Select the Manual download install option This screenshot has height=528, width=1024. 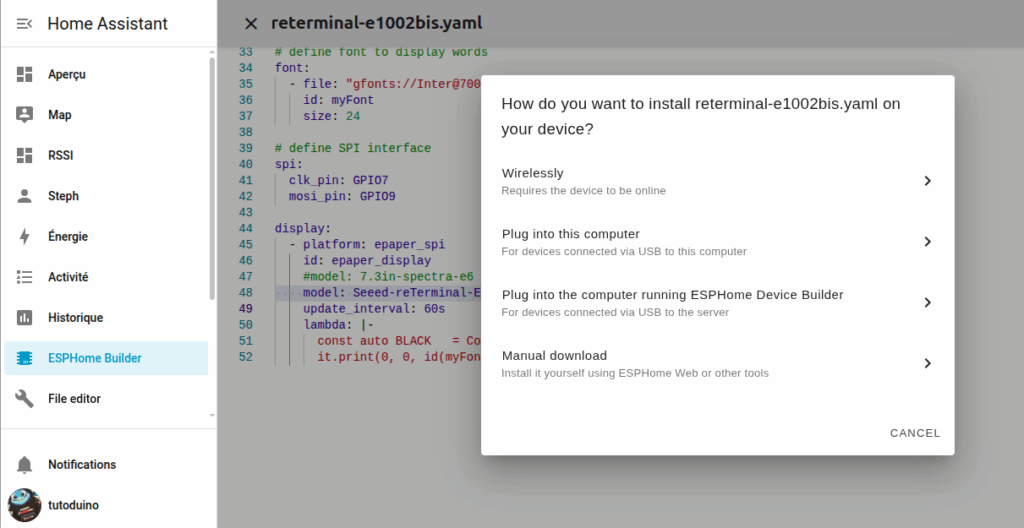click(634, 364)
